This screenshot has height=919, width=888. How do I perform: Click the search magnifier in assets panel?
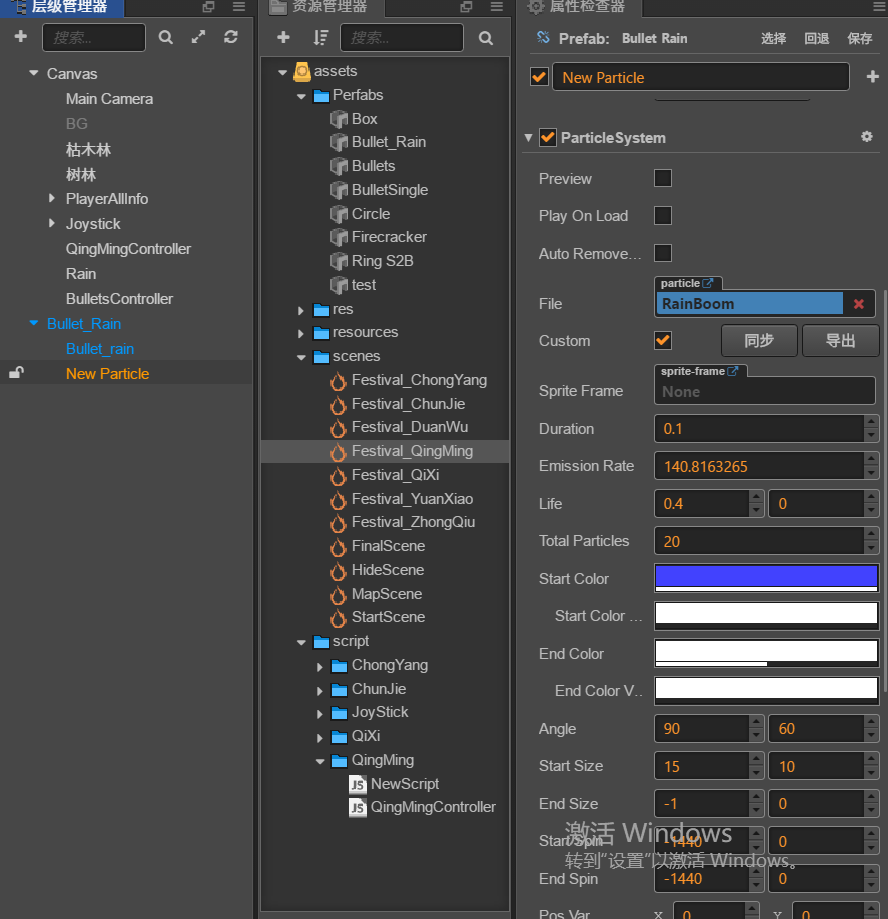click(486, 38)
